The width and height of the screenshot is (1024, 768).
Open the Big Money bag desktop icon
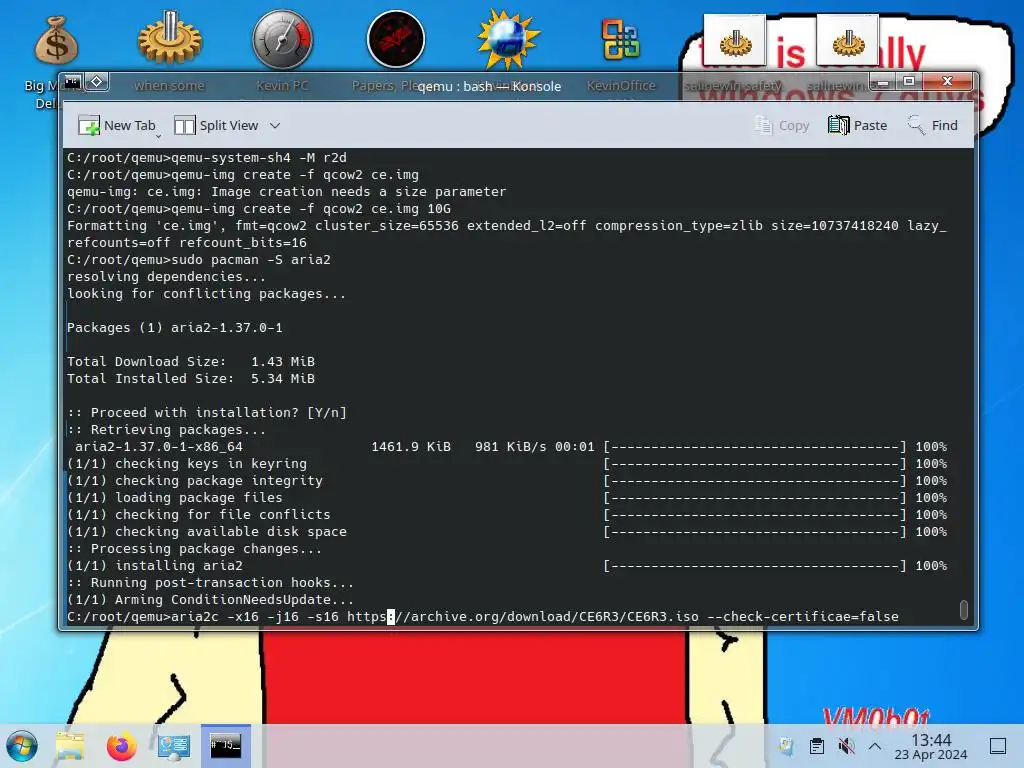[x=56, y=40]
